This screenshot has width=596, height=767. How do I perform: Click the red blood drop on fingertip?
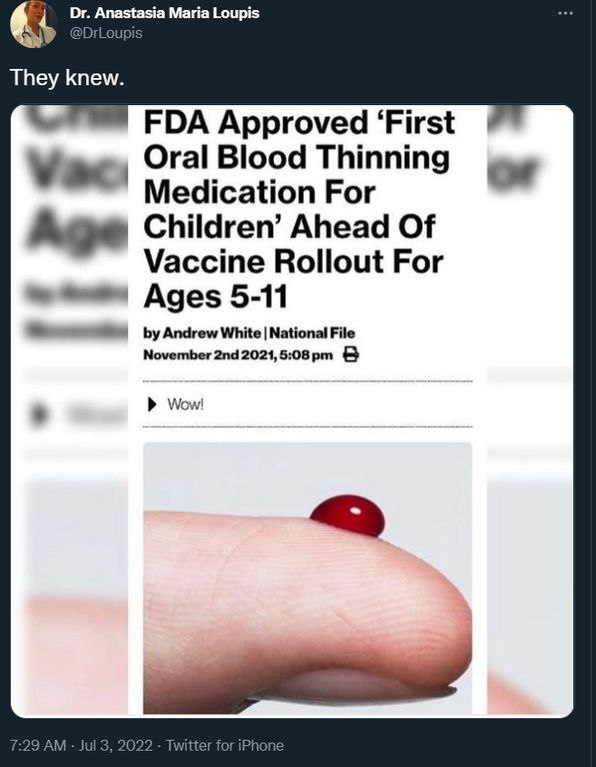click(348, 515)
